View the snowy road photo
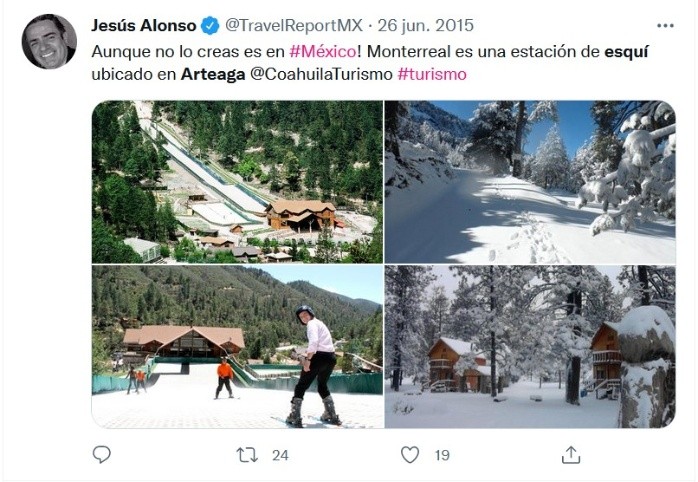Screen dimensions: 698x482 click(530, 182)
